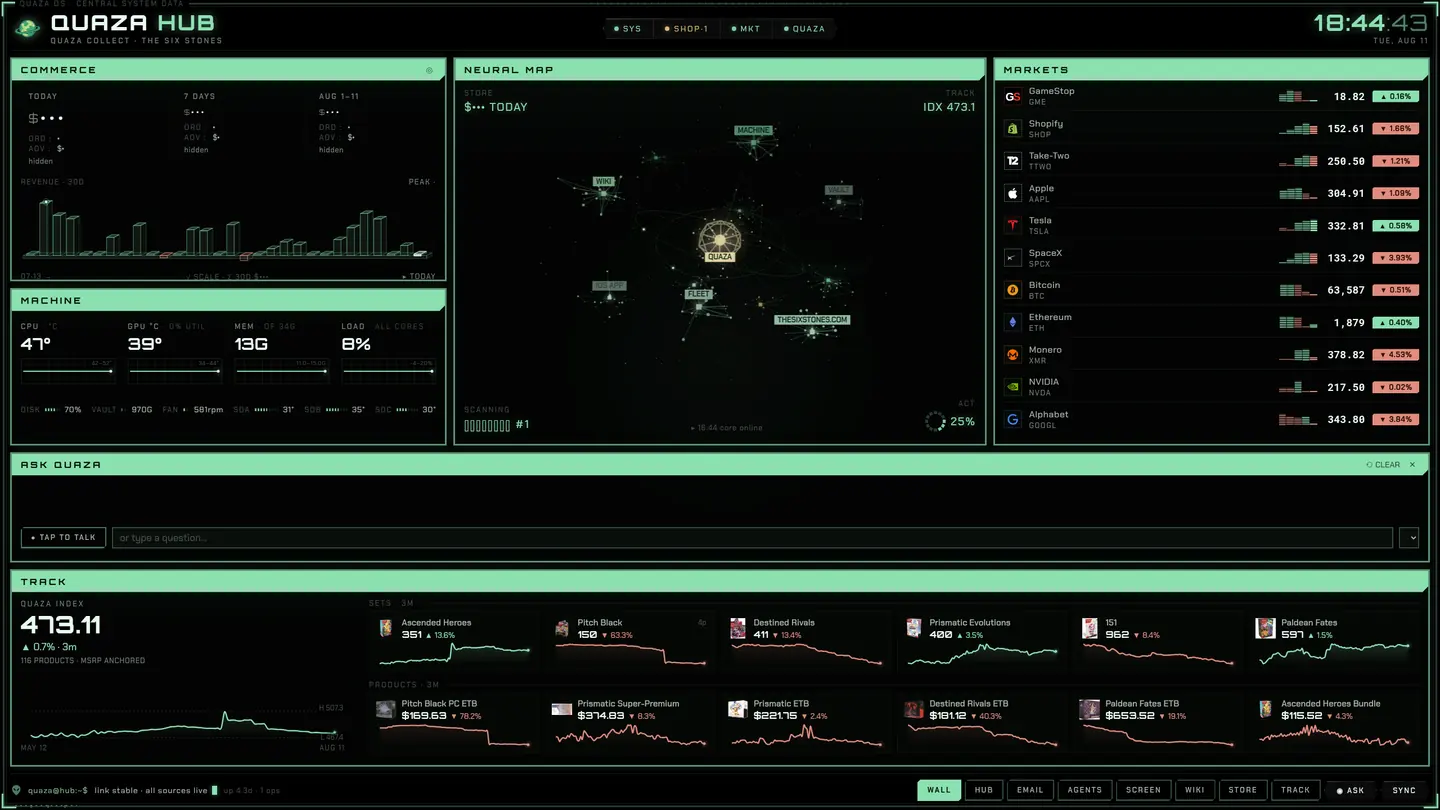1440x810 pixels.
Task: Open the WIKI tab in bottom bar
Action: [x=1195, y=790]
